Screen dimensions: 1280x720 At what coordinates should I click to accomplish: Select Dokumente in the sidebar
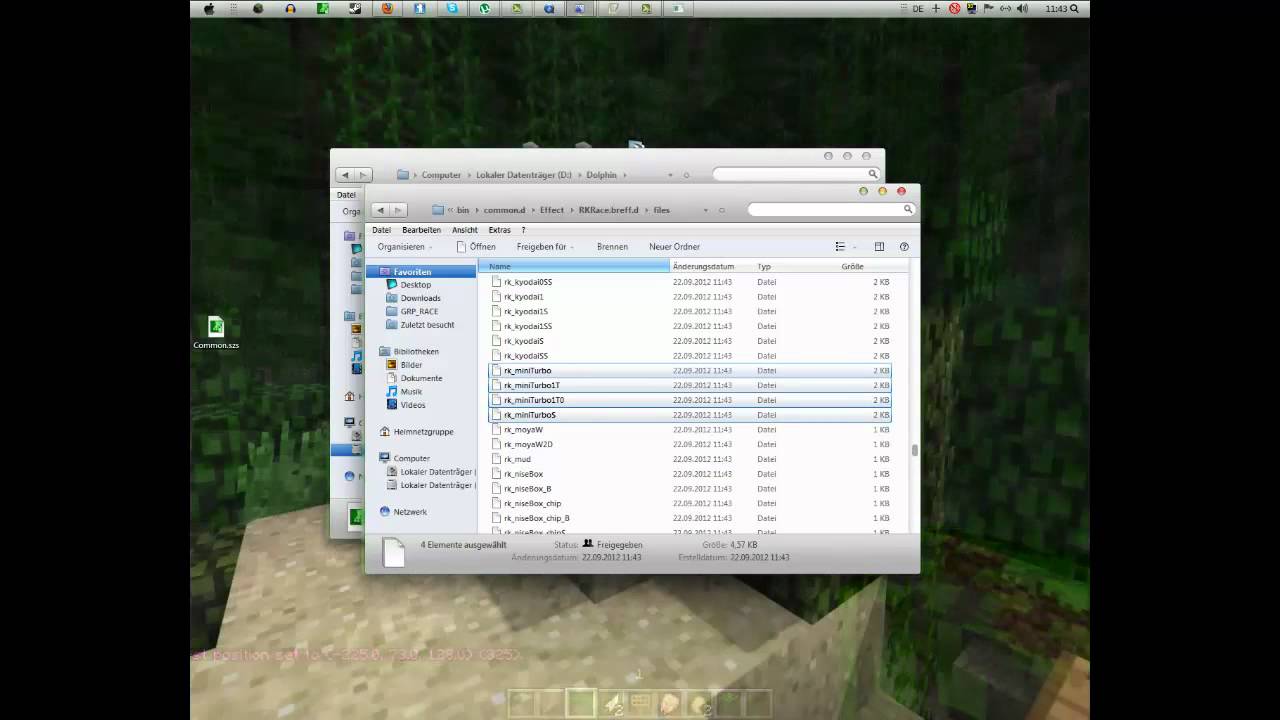(x=421, y=378)
